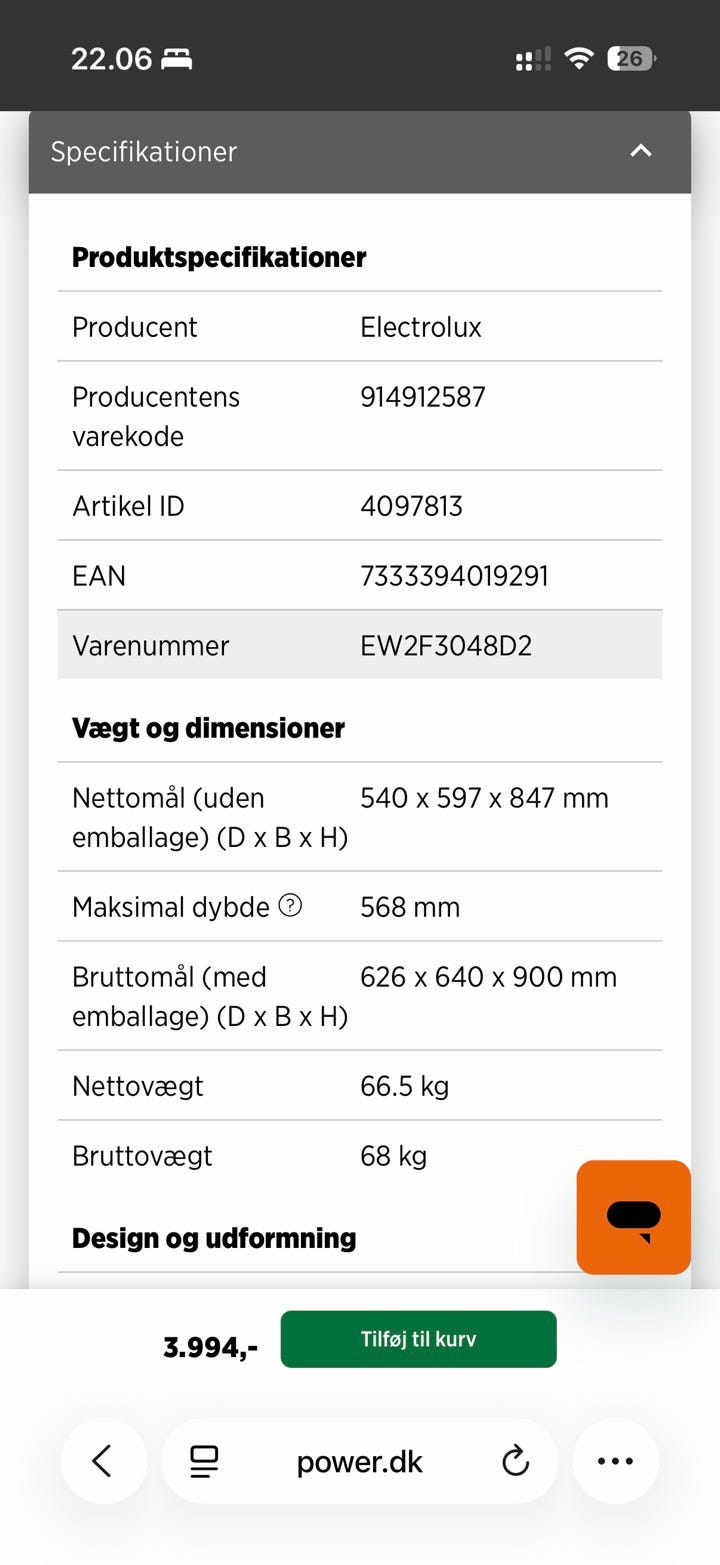
Task: Open the browser more options menu
Action: tap(615, 1461)
